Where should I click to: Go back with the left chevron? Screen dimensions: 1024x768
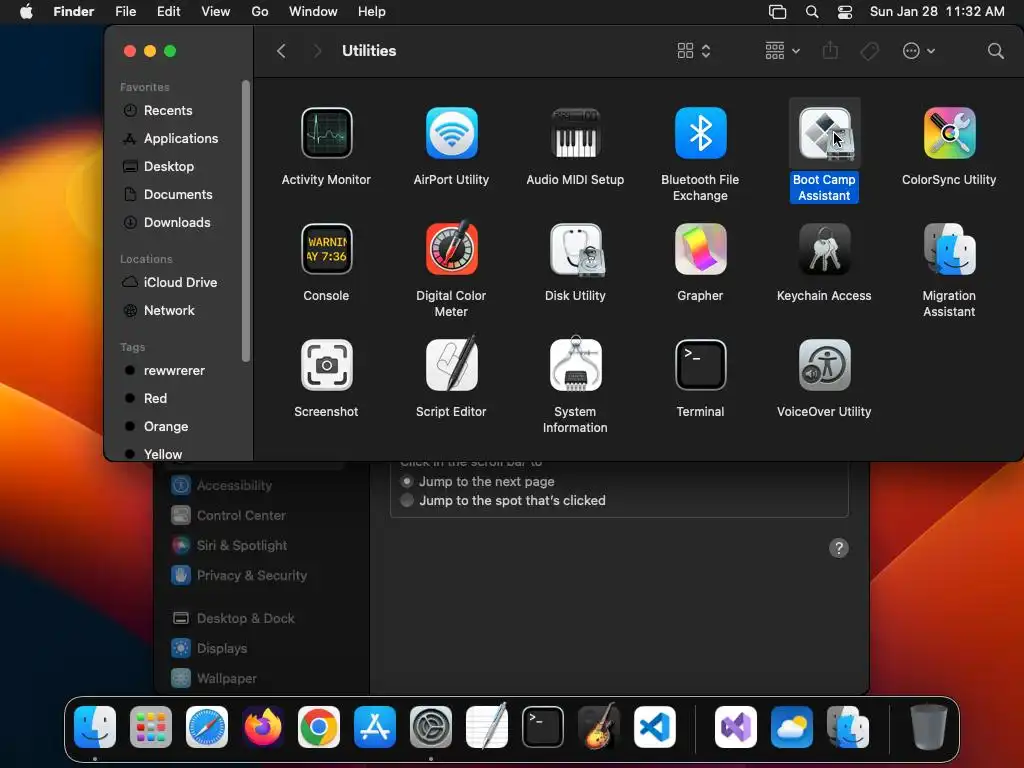click(281, 51)
